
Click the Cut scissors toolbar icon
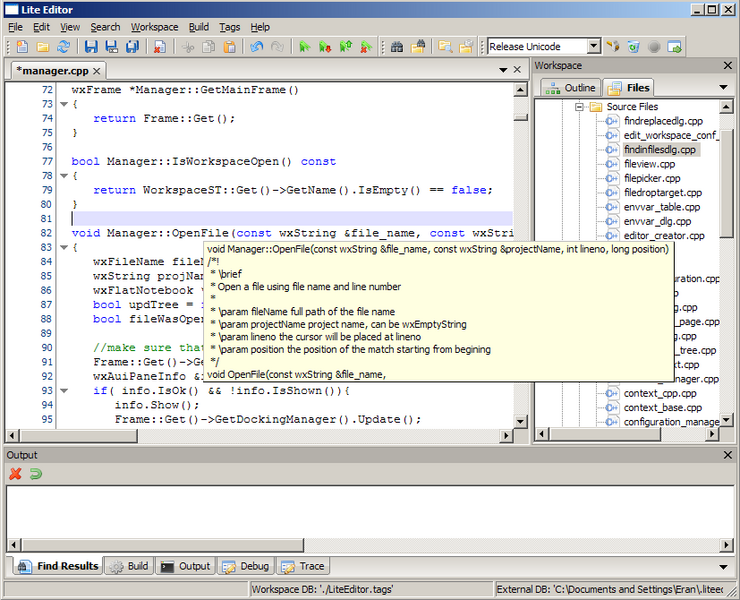187,47
